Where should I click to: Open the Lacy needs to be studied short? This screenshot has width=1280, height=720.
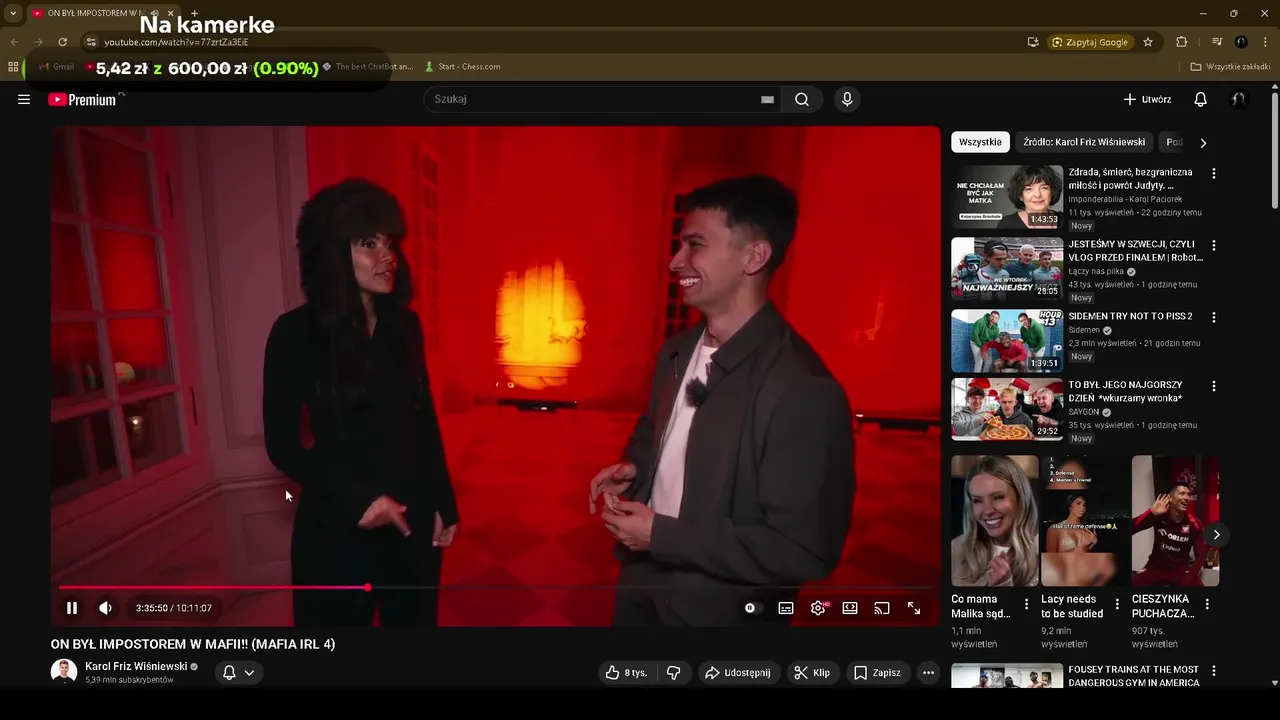[x=1084, y=521]
